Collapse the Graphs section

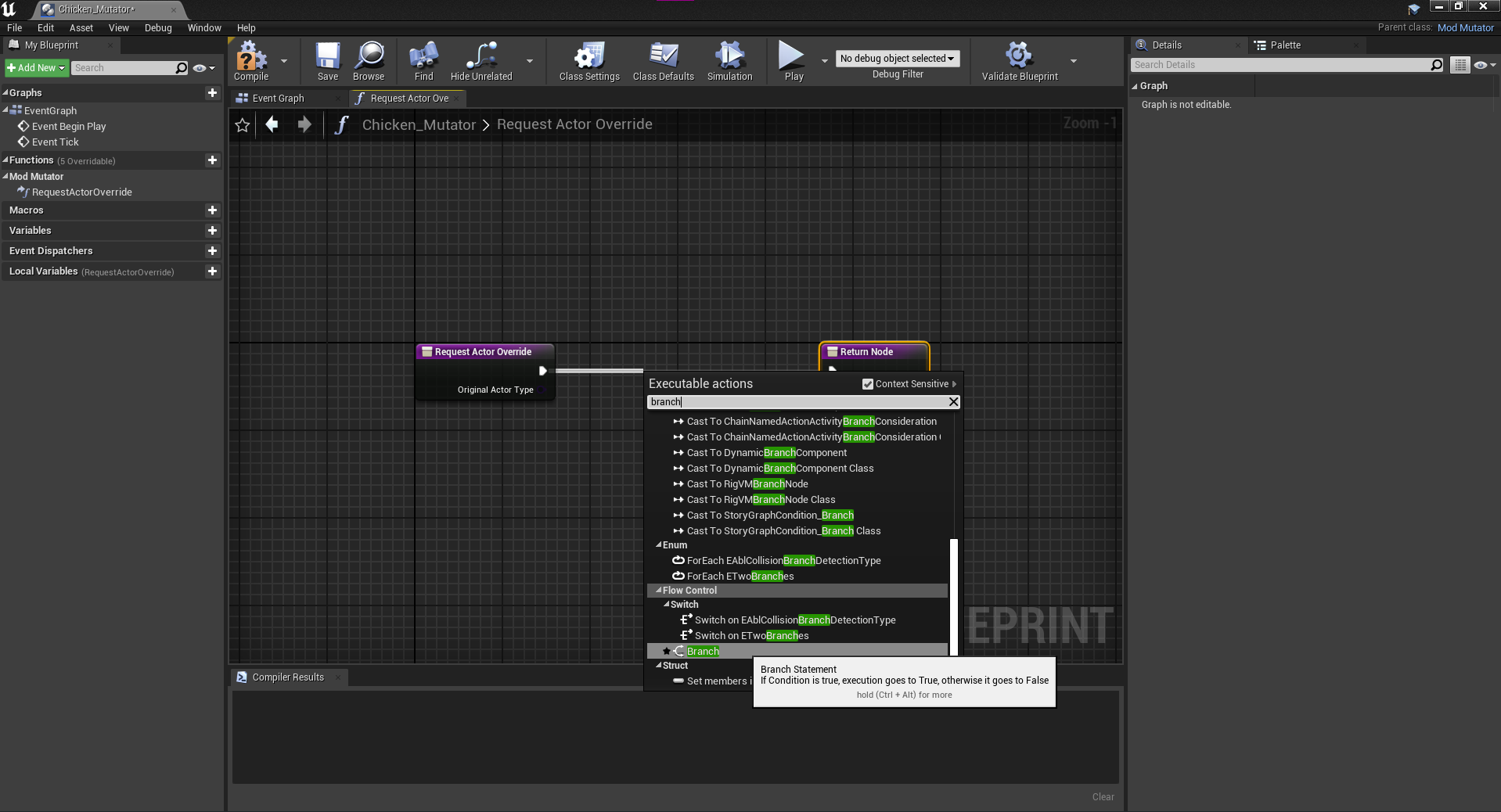(5, 92)
